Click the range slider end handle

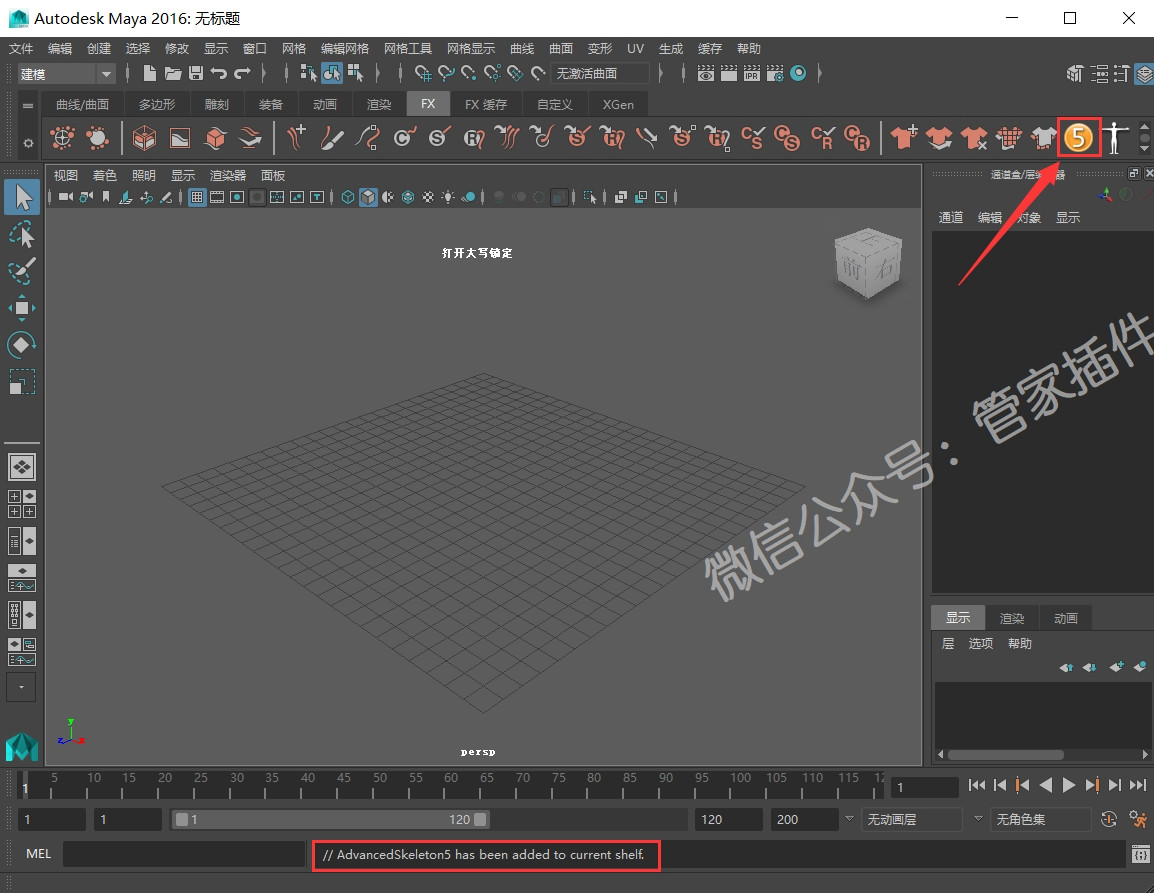(480, 819)
